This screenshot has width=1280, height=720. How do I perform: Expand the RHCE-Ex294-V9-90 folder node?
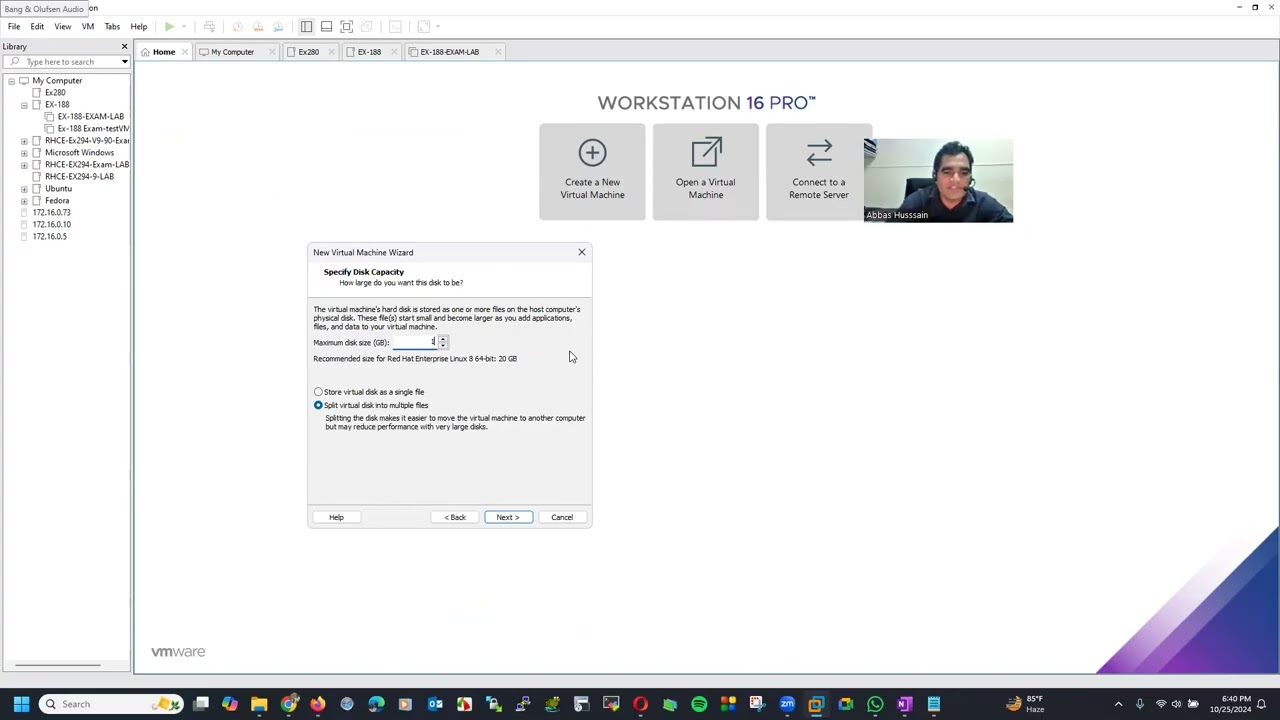[x=24, y=141]
